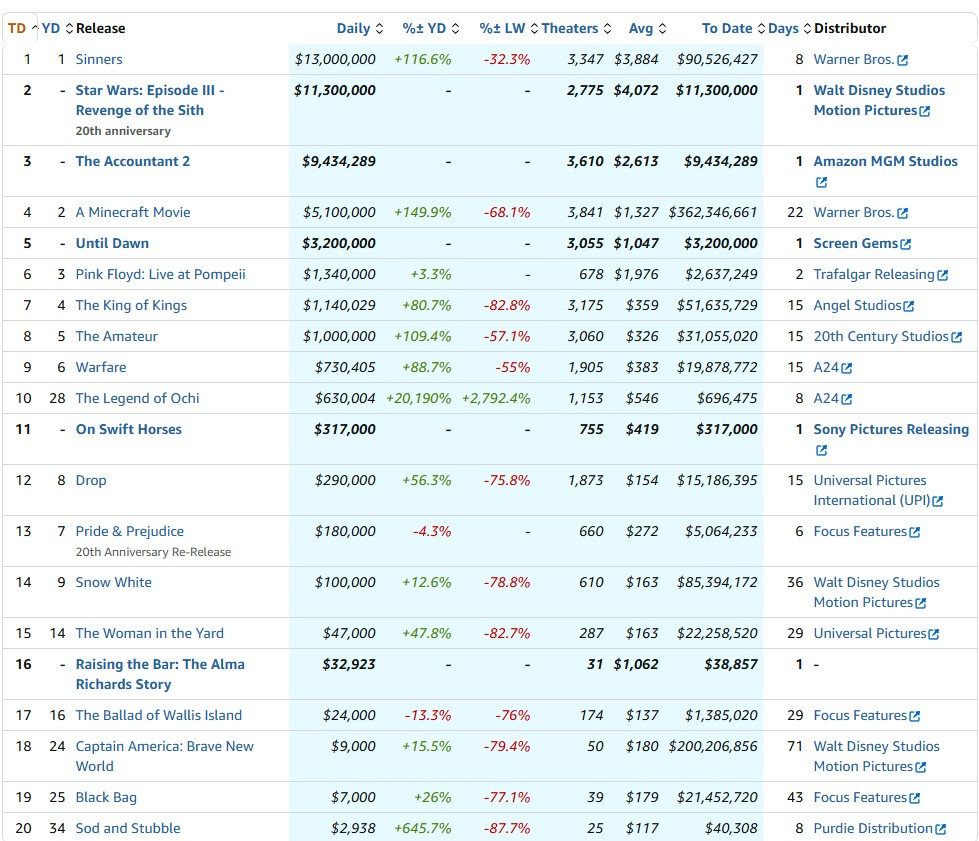This screenshot has width=979, height=841.
Task: Go to the Black Bag release page
Action: [106, 797]
